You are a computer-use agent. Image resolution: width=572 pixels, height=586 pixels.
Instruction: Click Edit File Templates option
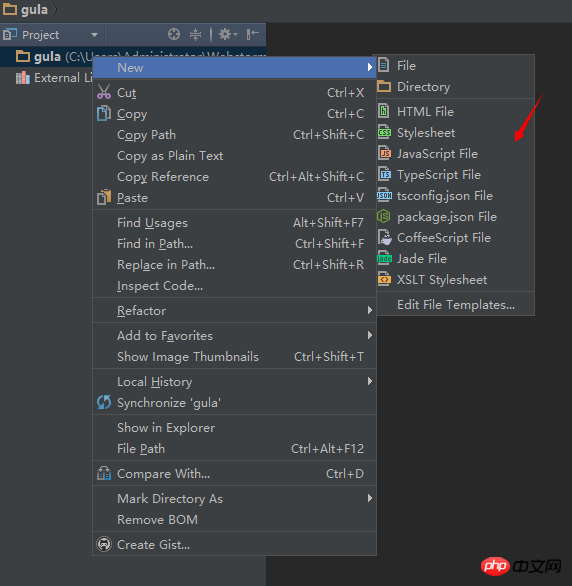point(455,305)
